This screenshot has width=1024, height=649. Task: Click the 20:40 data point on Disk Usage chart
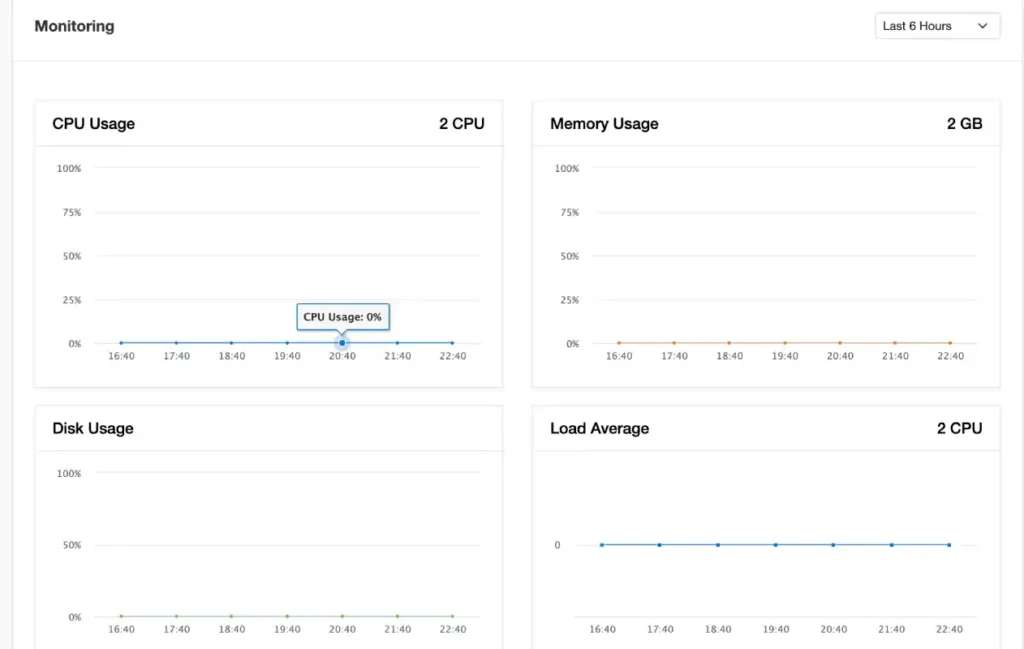point(342,616)
